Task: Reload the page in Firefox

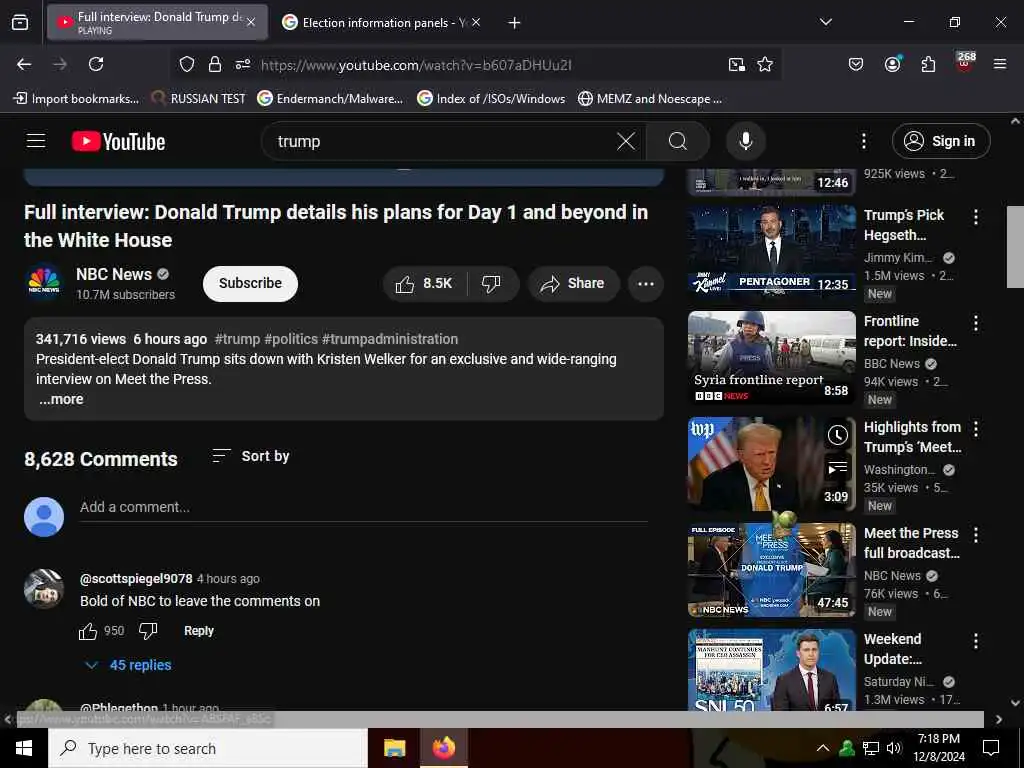Action: (96, 64)
